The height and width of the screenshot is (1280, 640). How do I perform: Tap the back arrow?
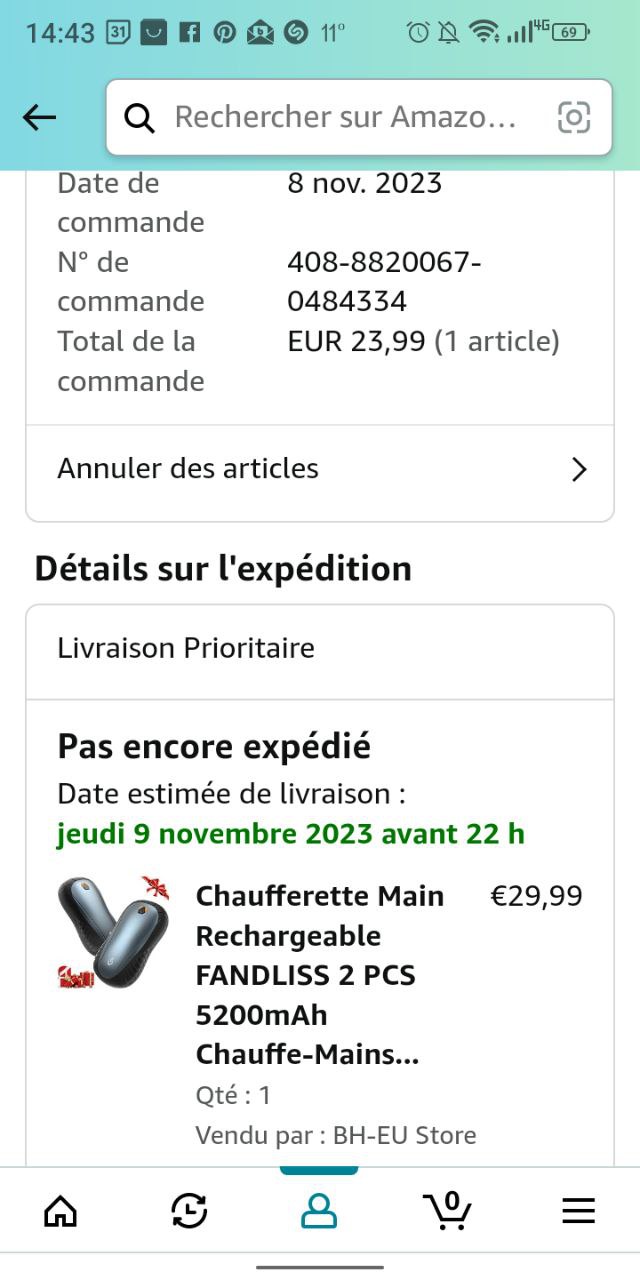40,118
